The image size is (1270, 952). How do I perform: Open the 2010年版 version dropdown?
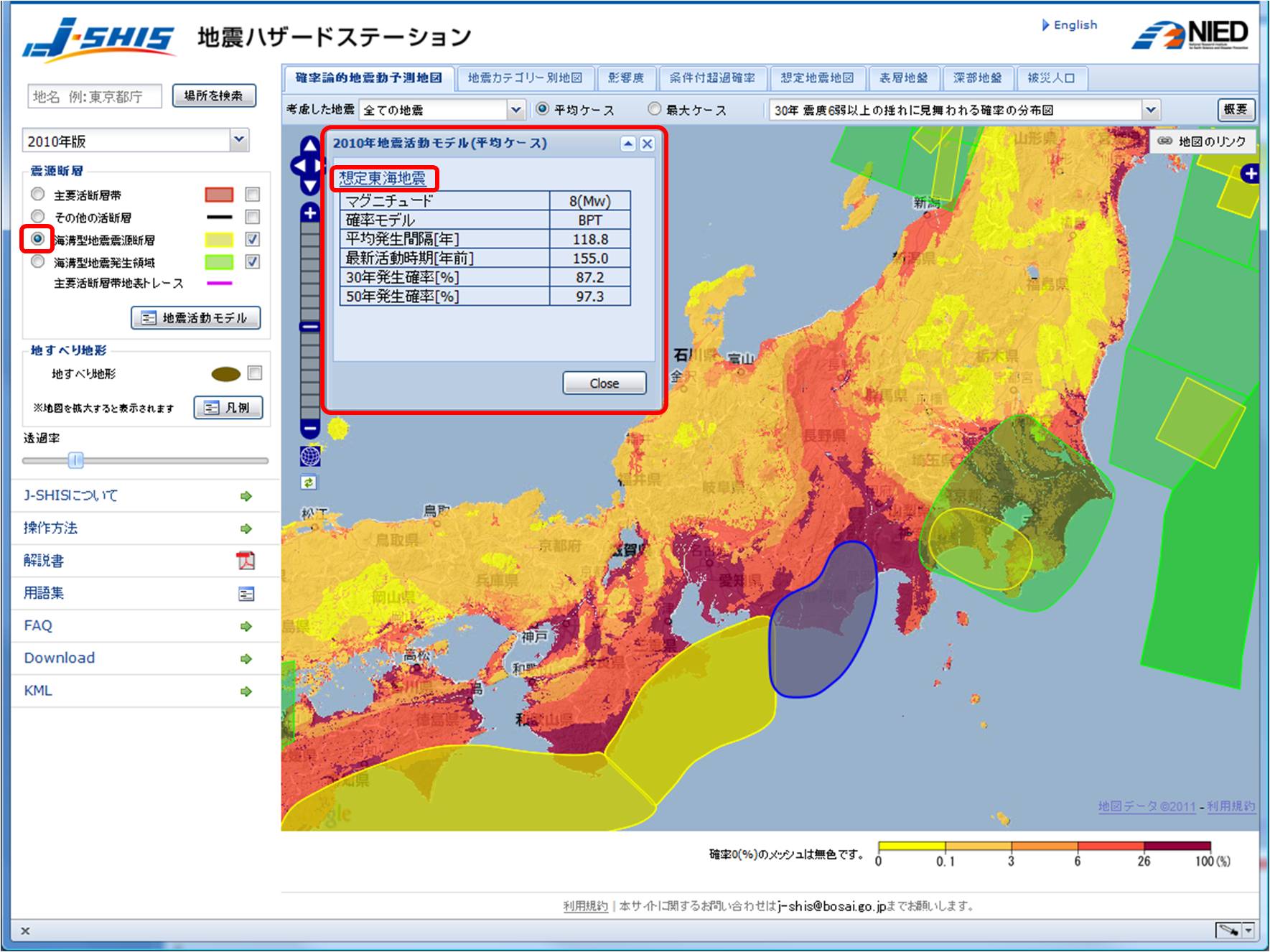point(238,141)
